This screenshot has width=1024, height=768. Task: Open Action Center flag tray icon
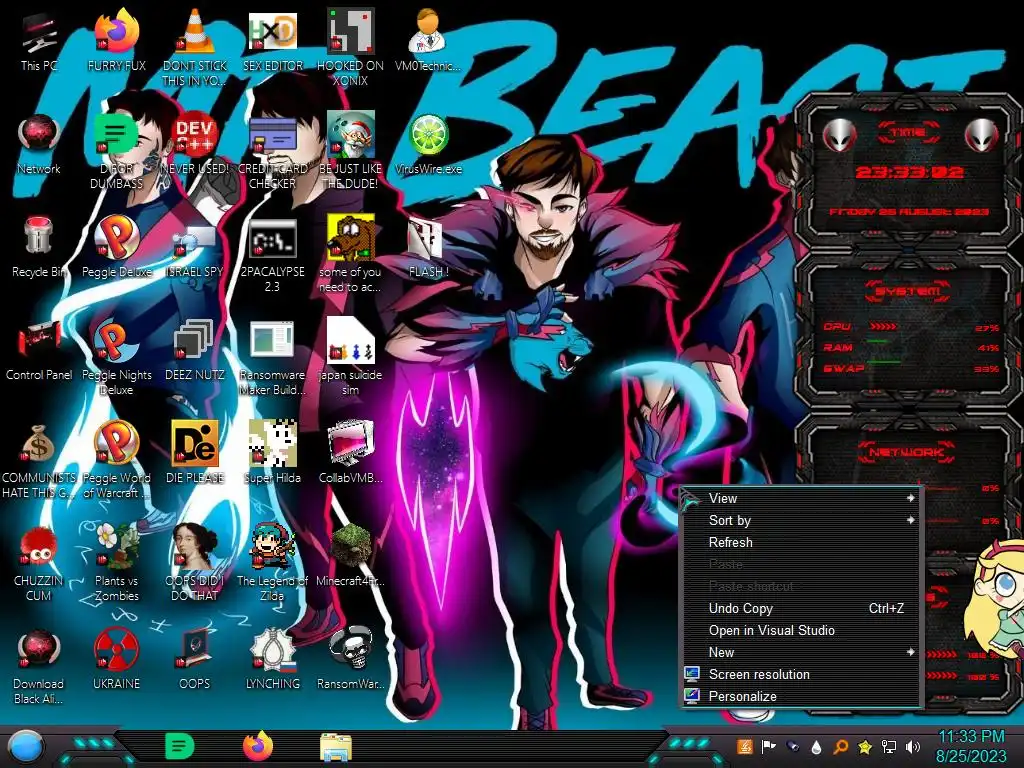click(x=769, y=746)
